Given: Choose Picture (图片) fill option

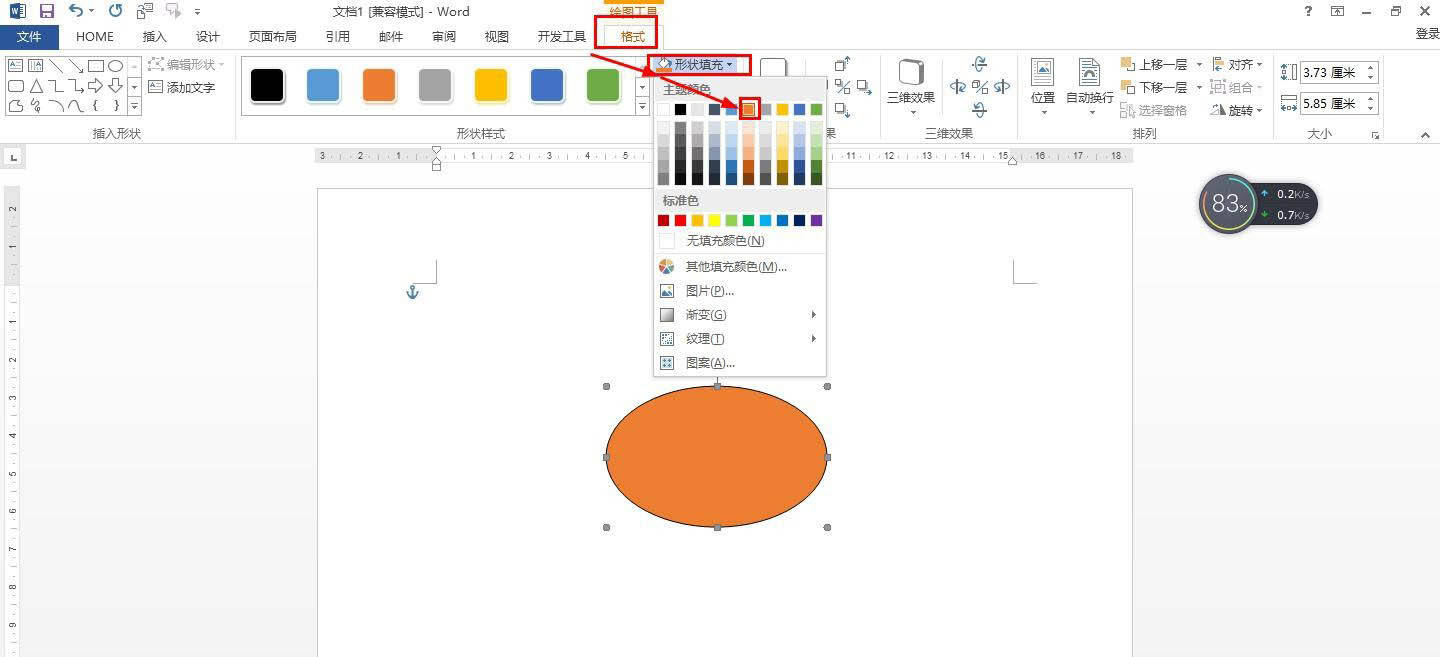Looking at the screenshot, I should point(740,291).
